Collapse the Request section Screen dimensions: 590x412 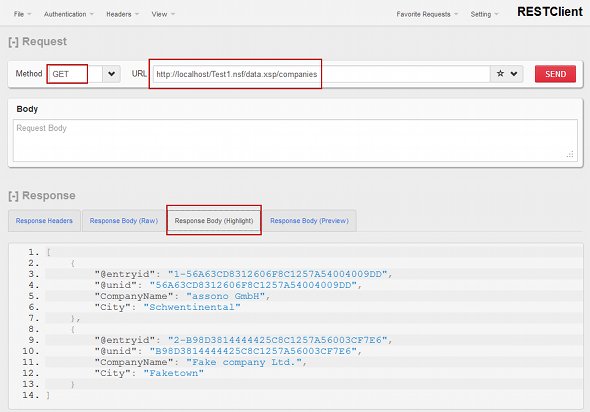pyautogui.click(x=13, y=42)
